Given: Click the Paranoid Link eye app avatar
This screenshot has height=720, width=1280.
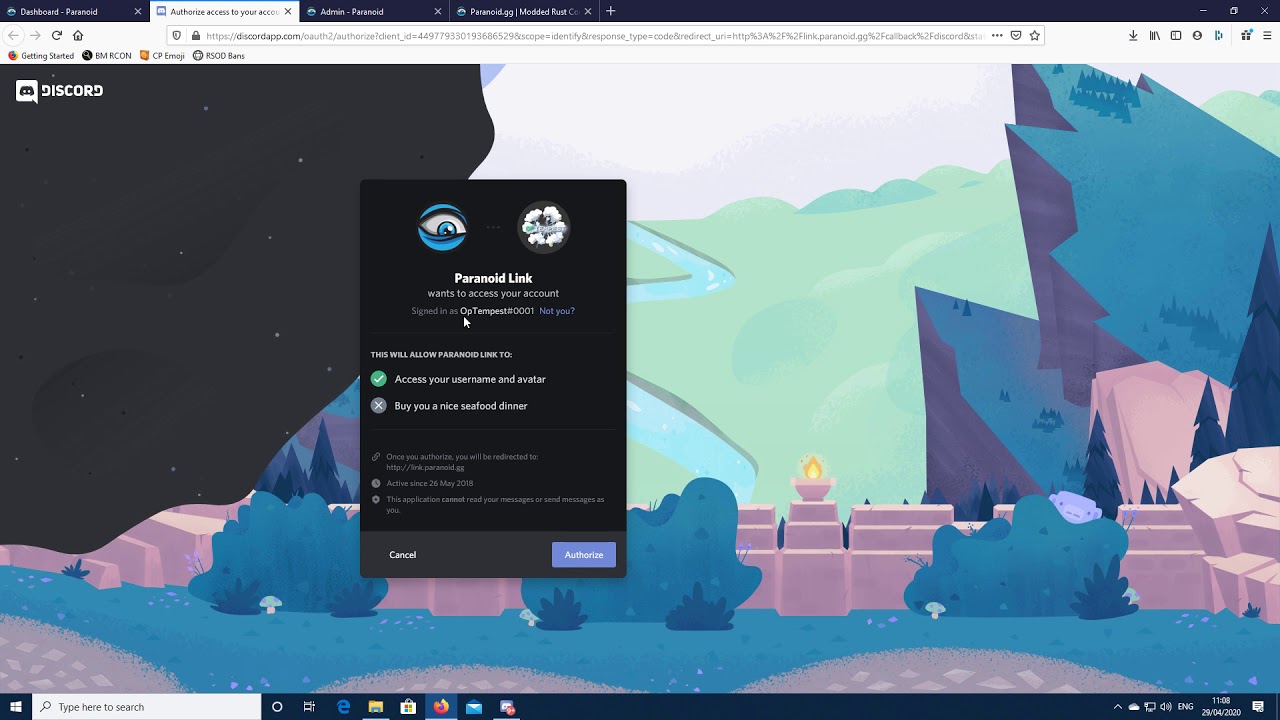Looking at the screenshot, I should coord(442,227).
